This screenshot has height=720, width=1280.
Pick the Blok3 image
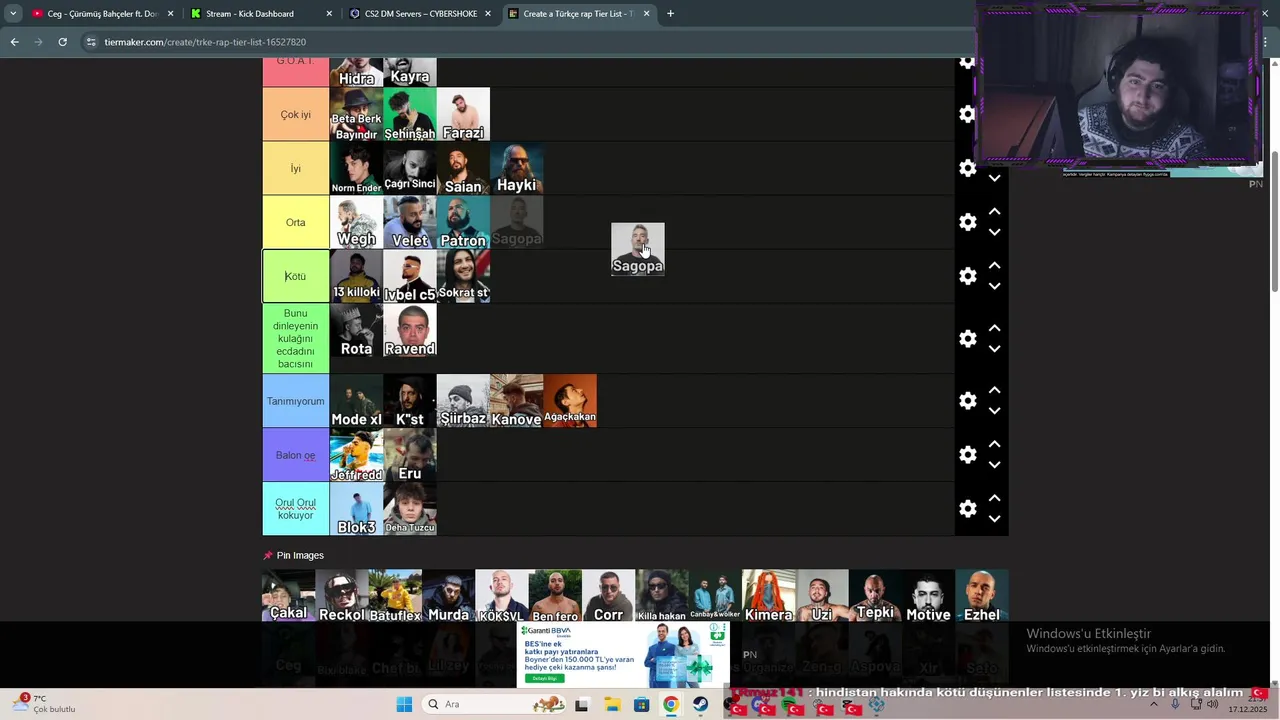click(356, 509)
